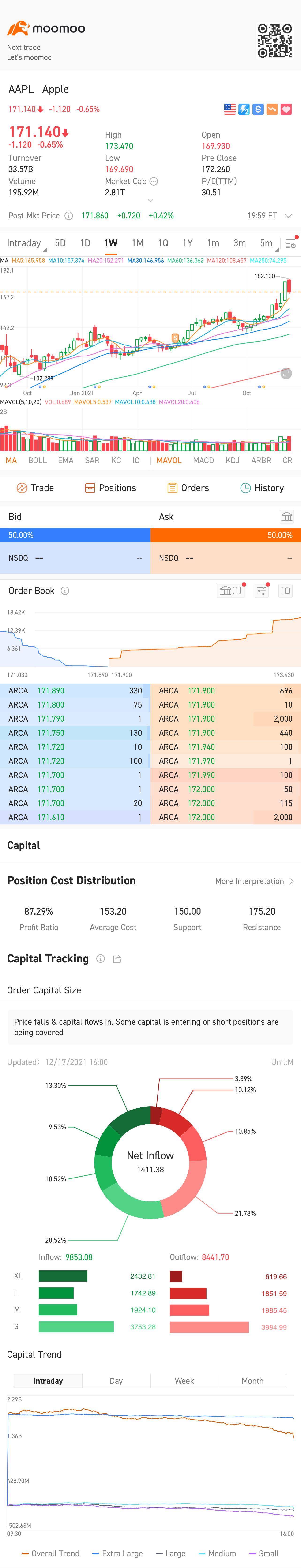Open order book settings sliders icon
Screen dimensions: 301x1568
(x=261, y=591)
